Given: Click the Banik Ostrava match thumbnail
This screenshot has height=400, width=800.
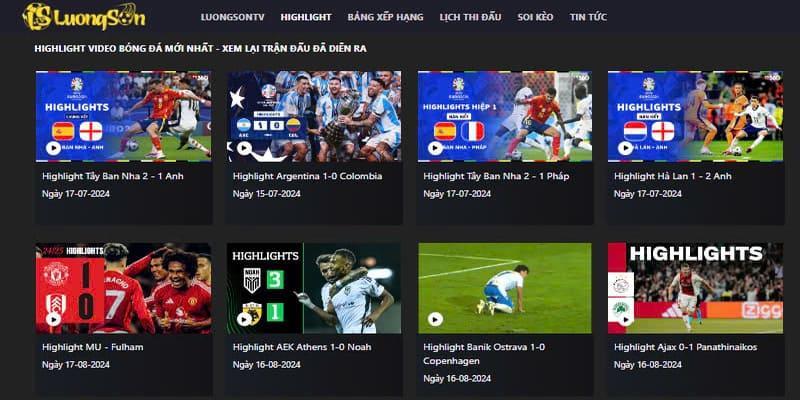Looking at the screenshot, I should coord(505,288).
